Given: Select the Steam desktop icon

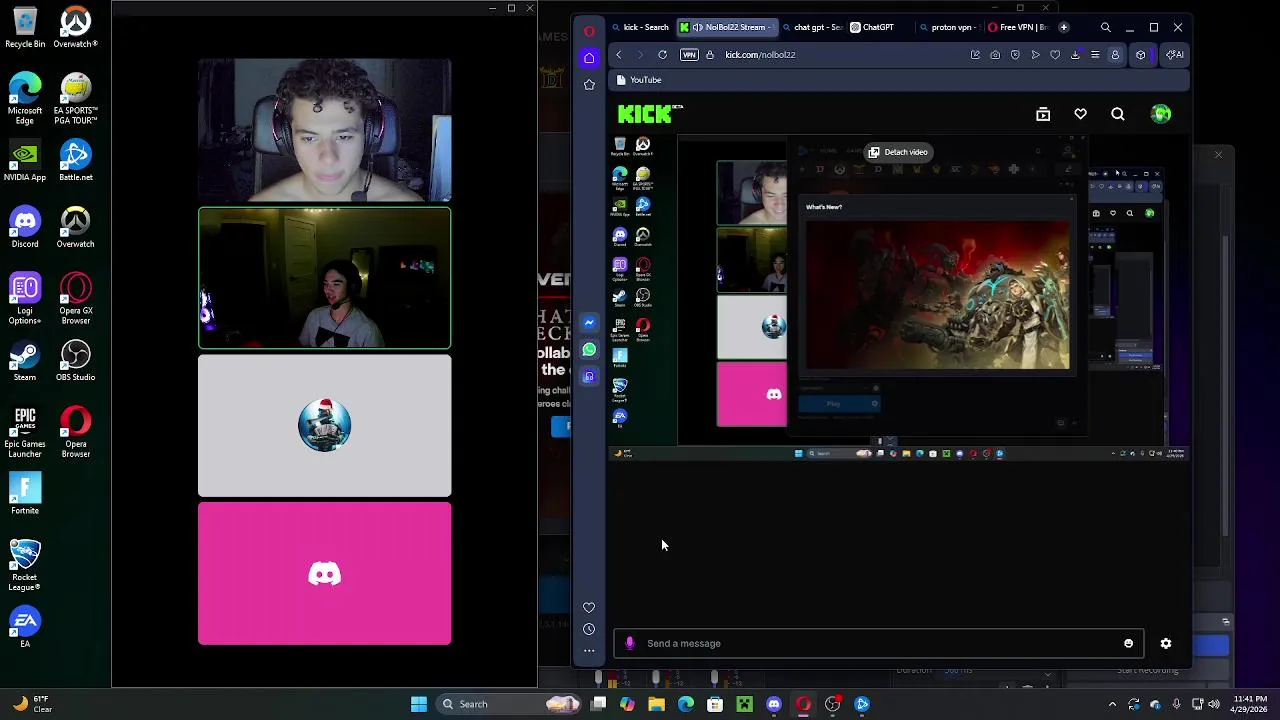Looking at the screenshot, I should pos(25,361).
